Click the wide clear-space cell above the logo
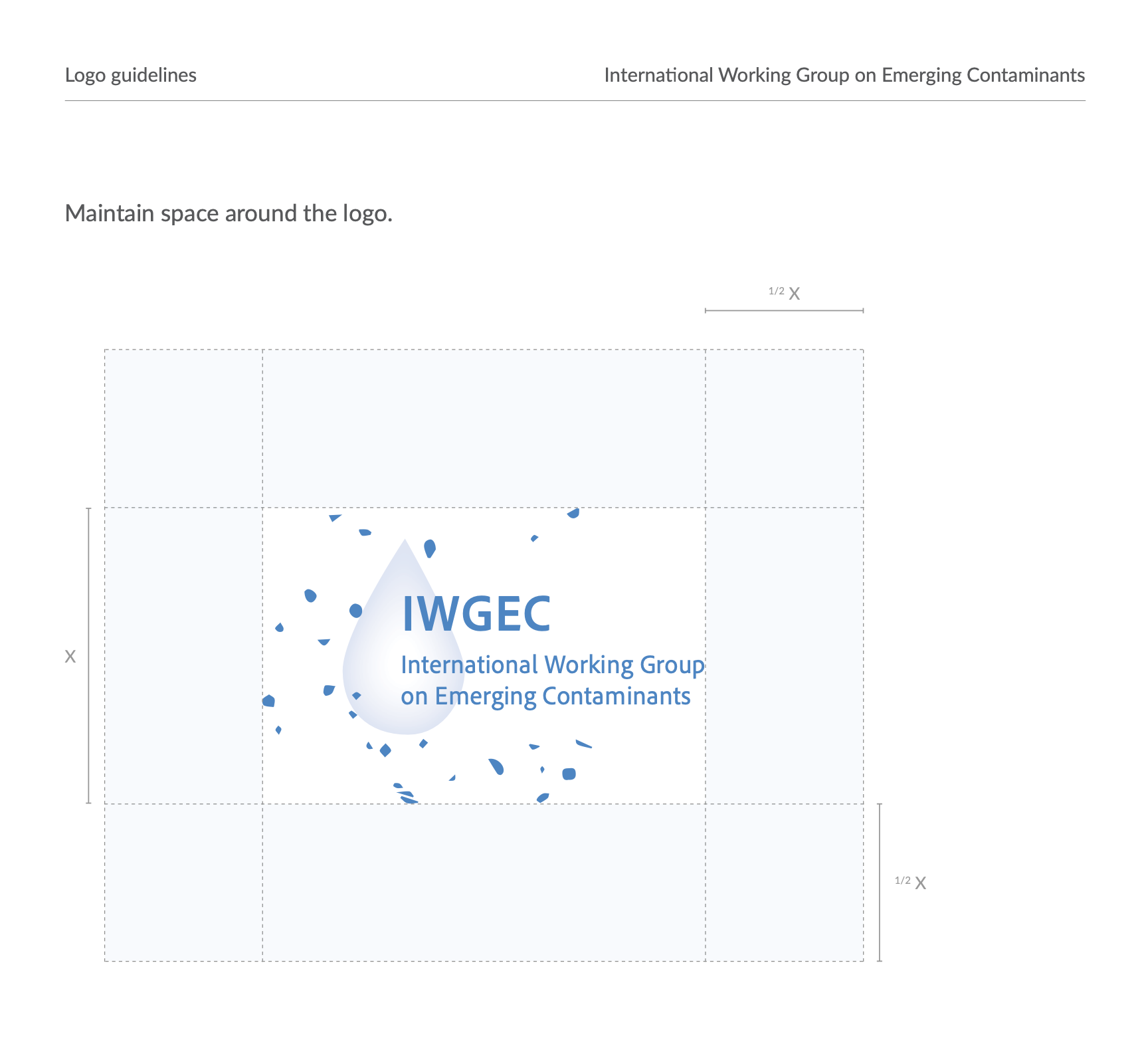Image resolution: width=1148 pixels, height=1046 pixels. click(x=484, y=429)
